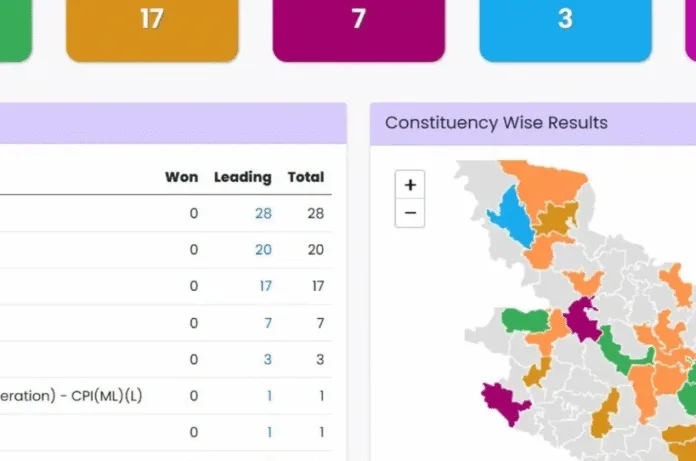Open the leading count link 17
The width and height of the screenshot is (696, 461).
click(x=265, y=286)
